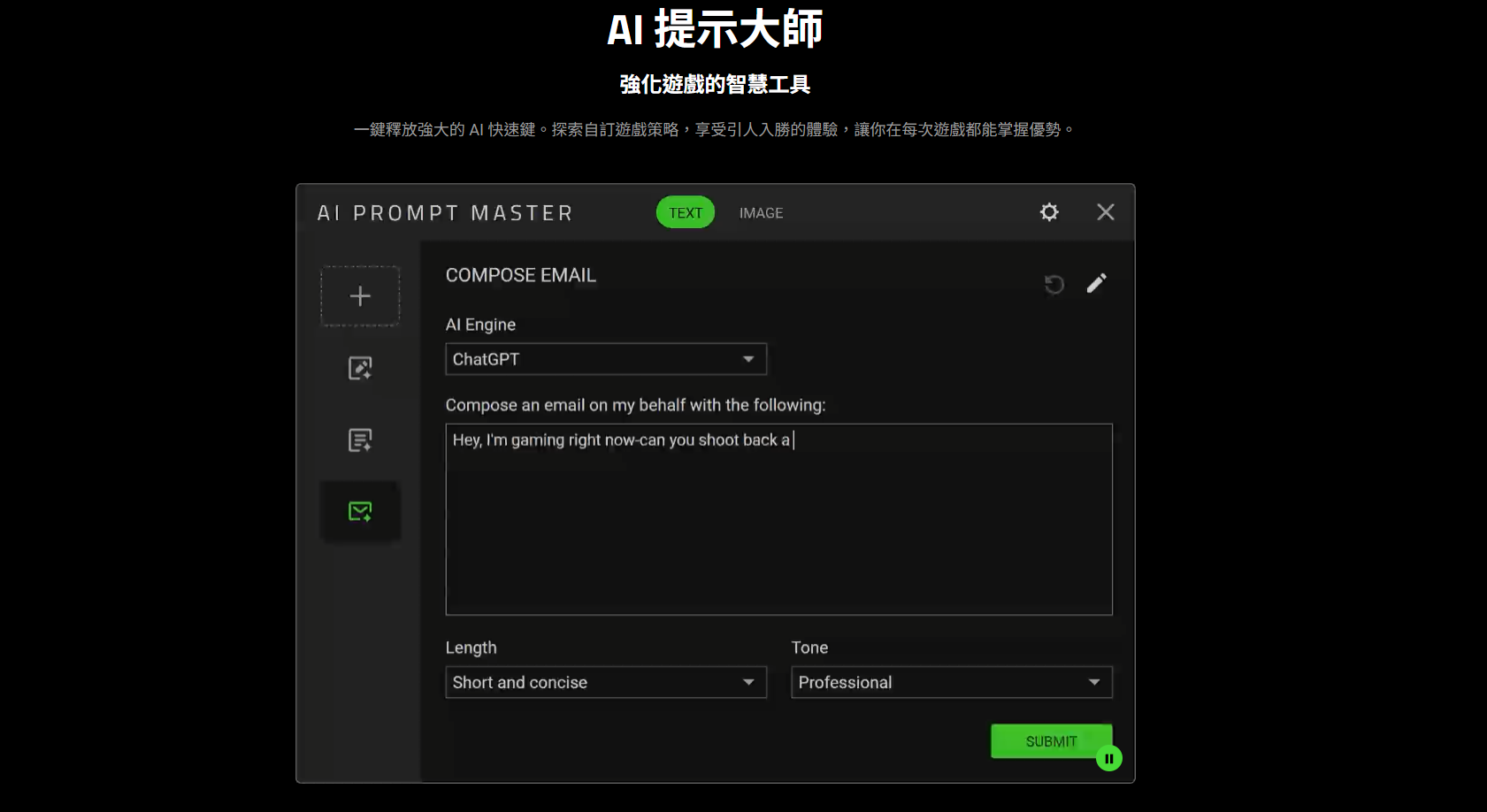Open settings with the gear icon
This screenshot has width=1487, height=812.
(1049, 212)
